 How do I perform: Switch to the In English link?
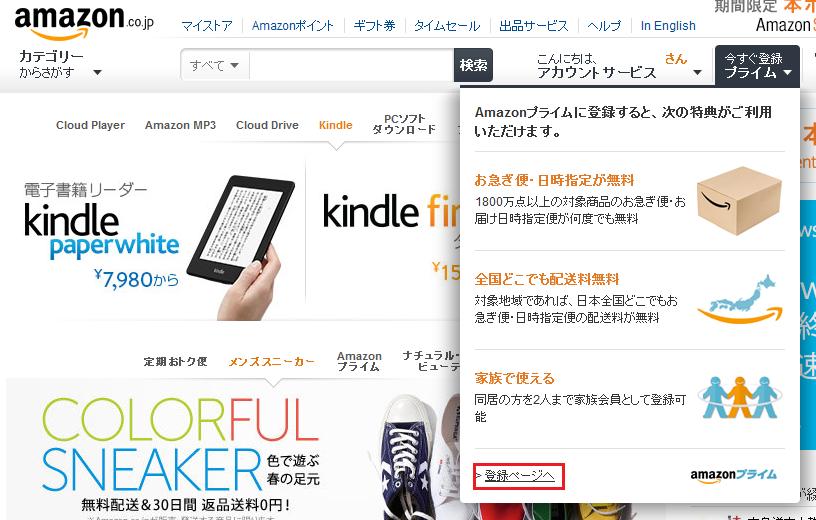(x=668, y=26)
